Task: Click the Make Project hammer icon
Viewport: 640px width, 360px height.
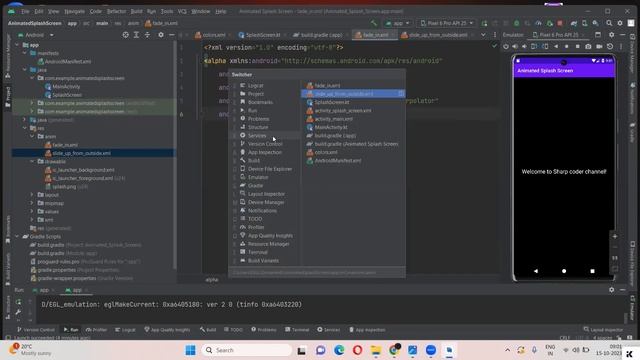Action: point(373,23)
